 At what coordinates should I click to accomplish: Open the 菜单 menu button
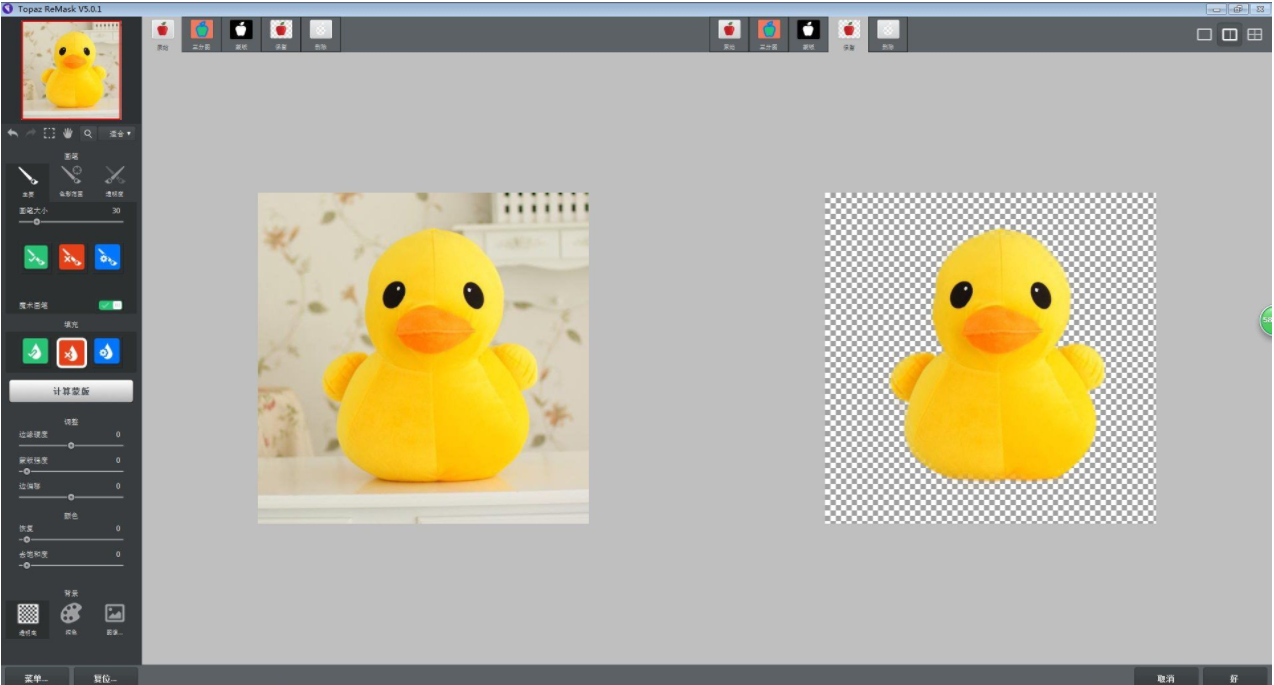pyautogui.click(x=35, y=677)
